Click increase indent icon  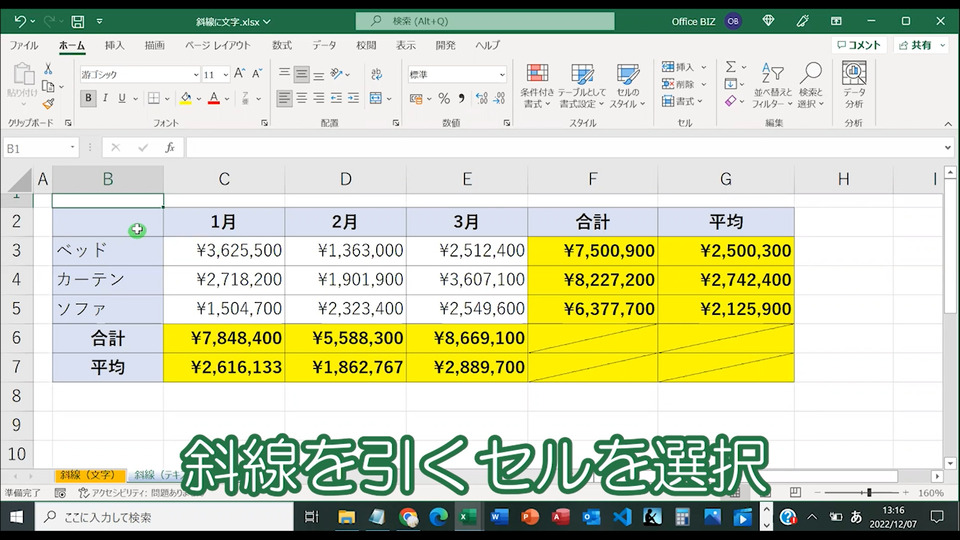[x=353, y=98]
